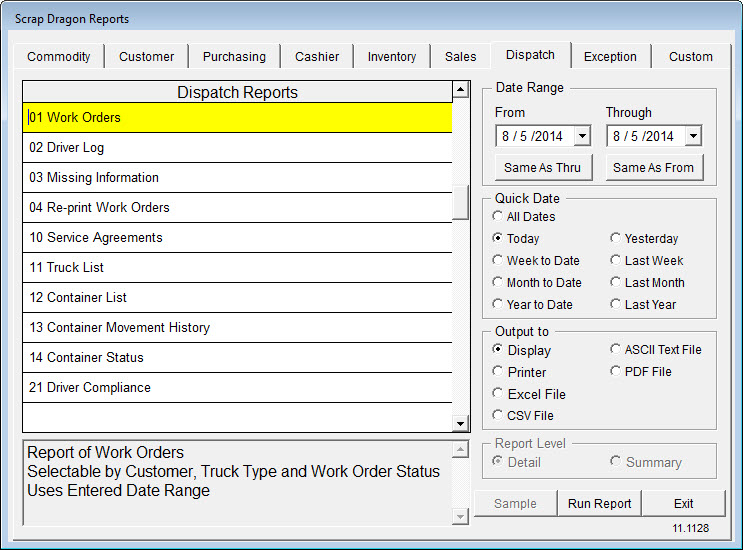Switch to the Custom tab
This screenshot has width=743, height=550.
[x=691, y=56]
